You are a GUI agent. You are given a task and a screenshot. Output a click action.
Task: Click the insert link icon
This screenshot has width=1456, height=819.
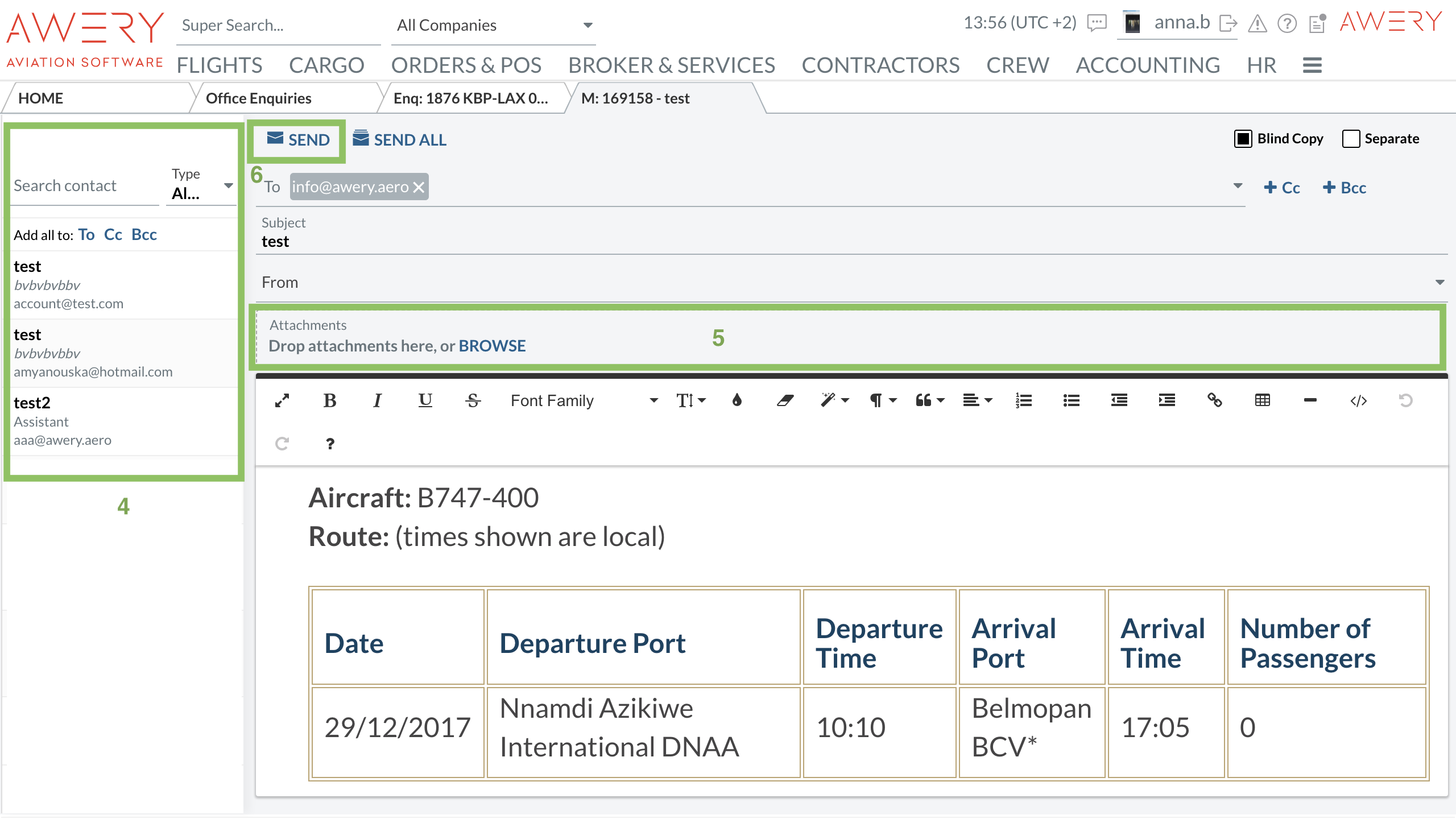coord(1214,401)
